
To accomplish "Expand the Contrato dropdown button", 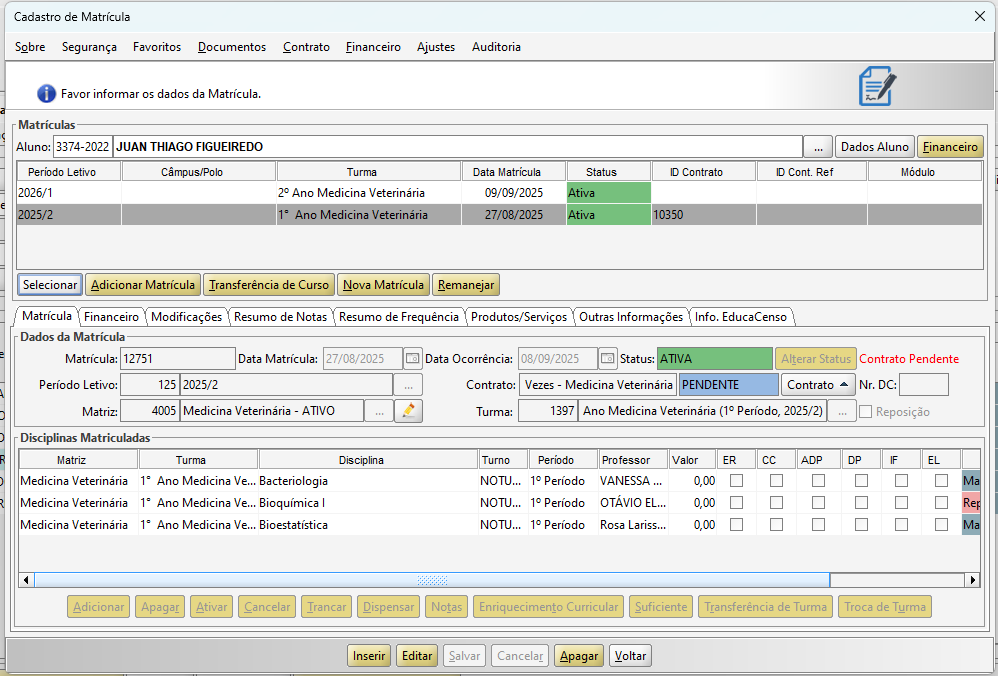I will 818,384.
